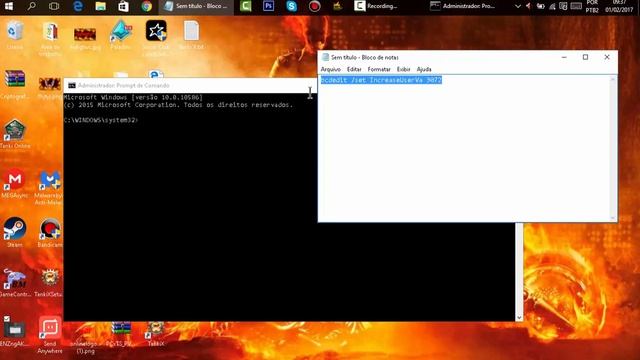Open File Explorer from the taskbar

coord(100,6)
